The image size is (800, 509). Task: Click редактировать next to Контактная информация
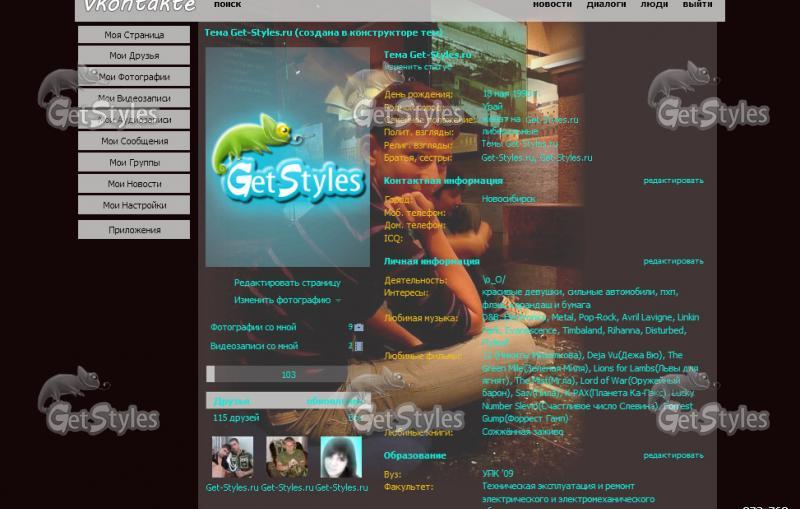pyautogui.click(x=673, y=181)
